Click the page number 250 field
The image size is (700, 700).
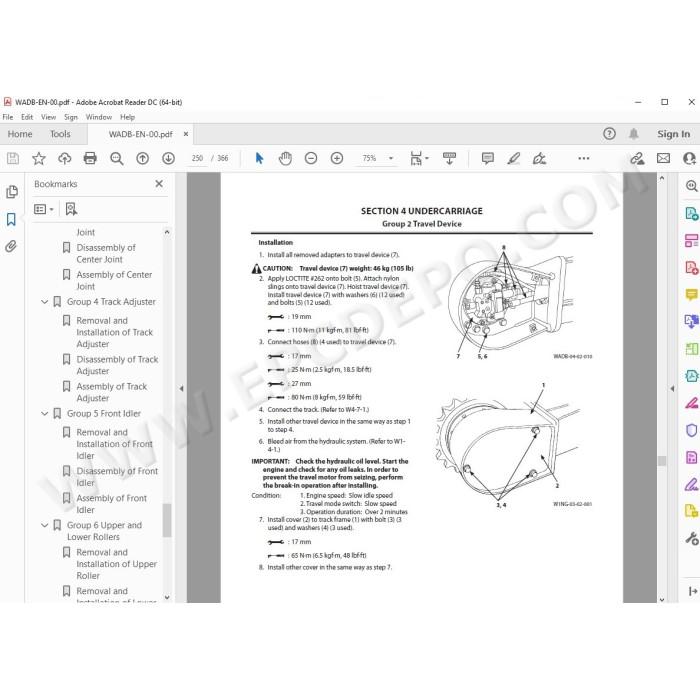point(197,158)
